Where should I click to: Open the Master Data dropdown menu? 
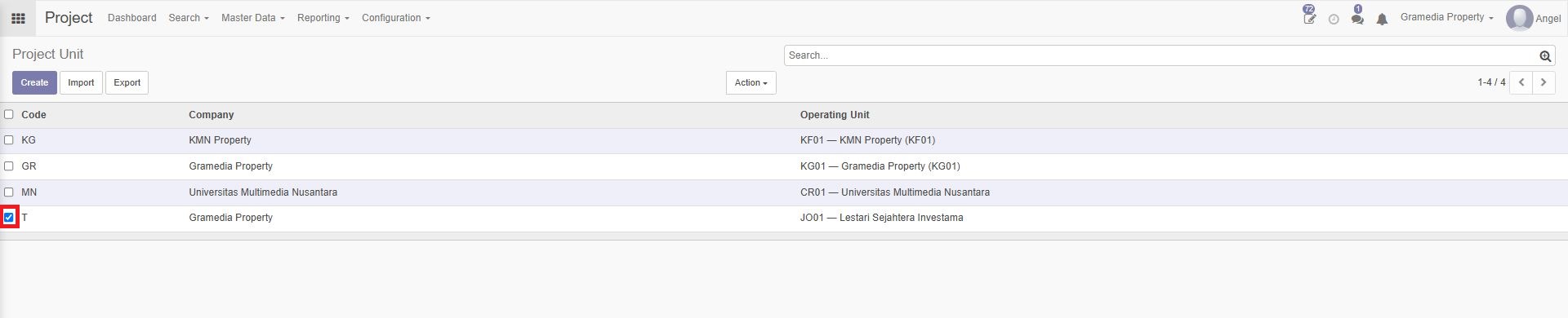(x=252, y=18)
